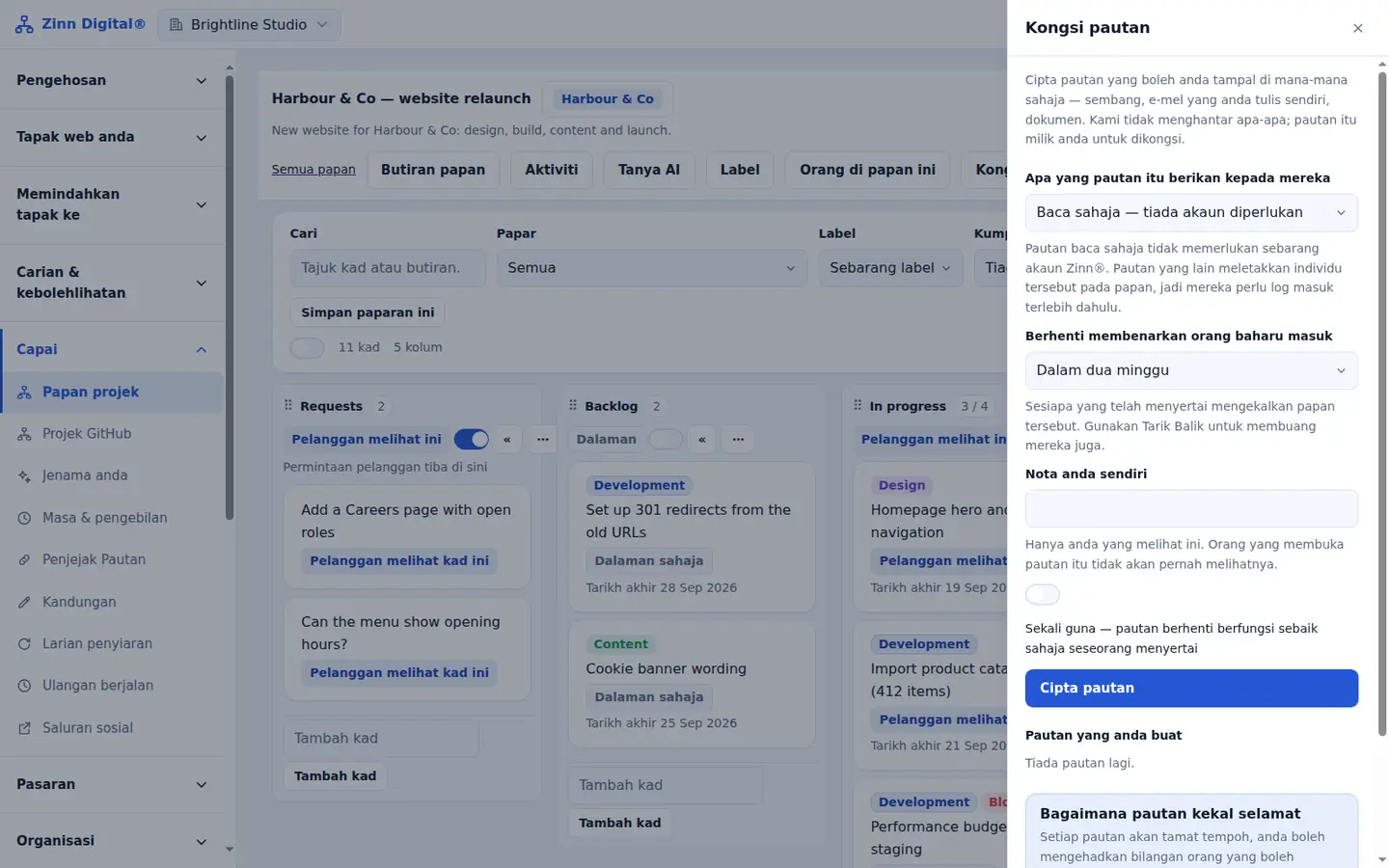Click the Development label on 301 redirects card

pos(640,486)
